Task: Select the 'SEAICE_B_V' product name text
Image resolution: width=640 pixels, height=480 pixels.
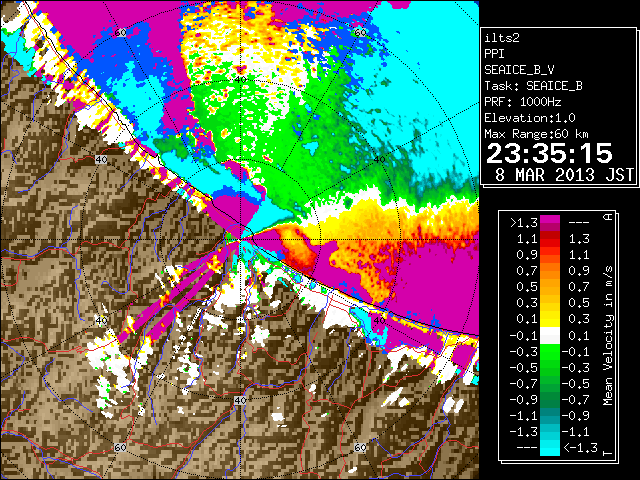Action: (x=519, y=70)
